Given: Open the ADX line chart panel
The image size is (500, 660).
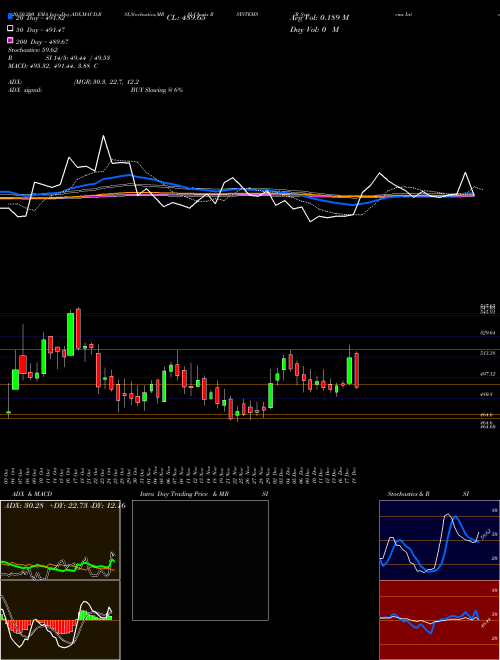Looking at the screenshot, I should pos(60,540).
